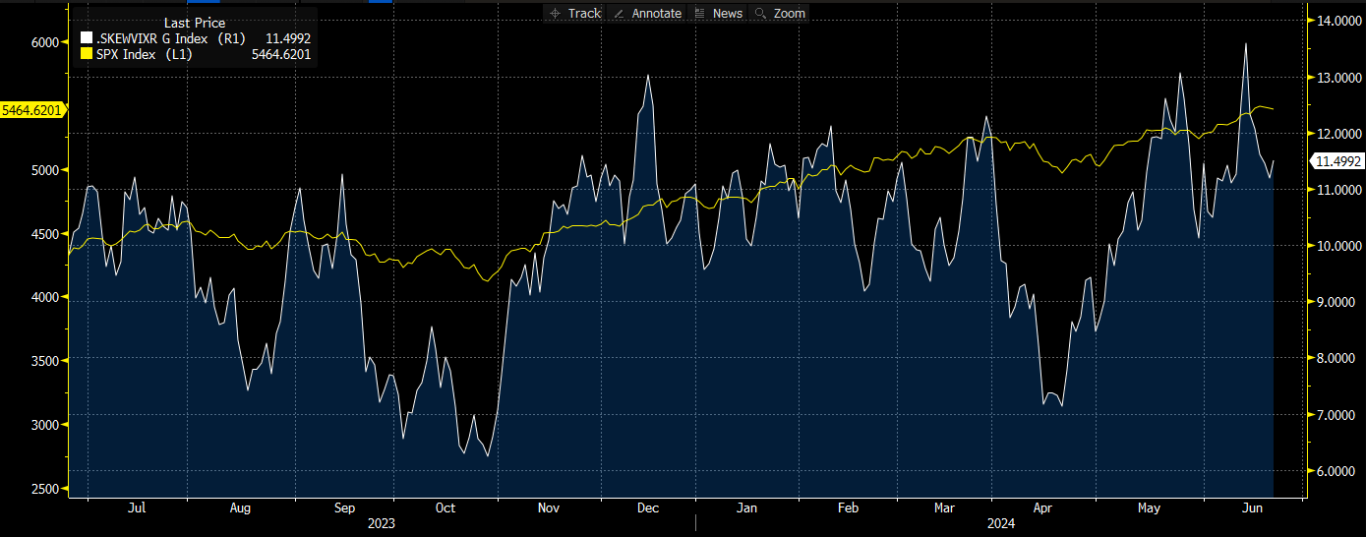Click the 5464.6201 value in legend
Viewport: 1366px width, 537px height.
283,54
